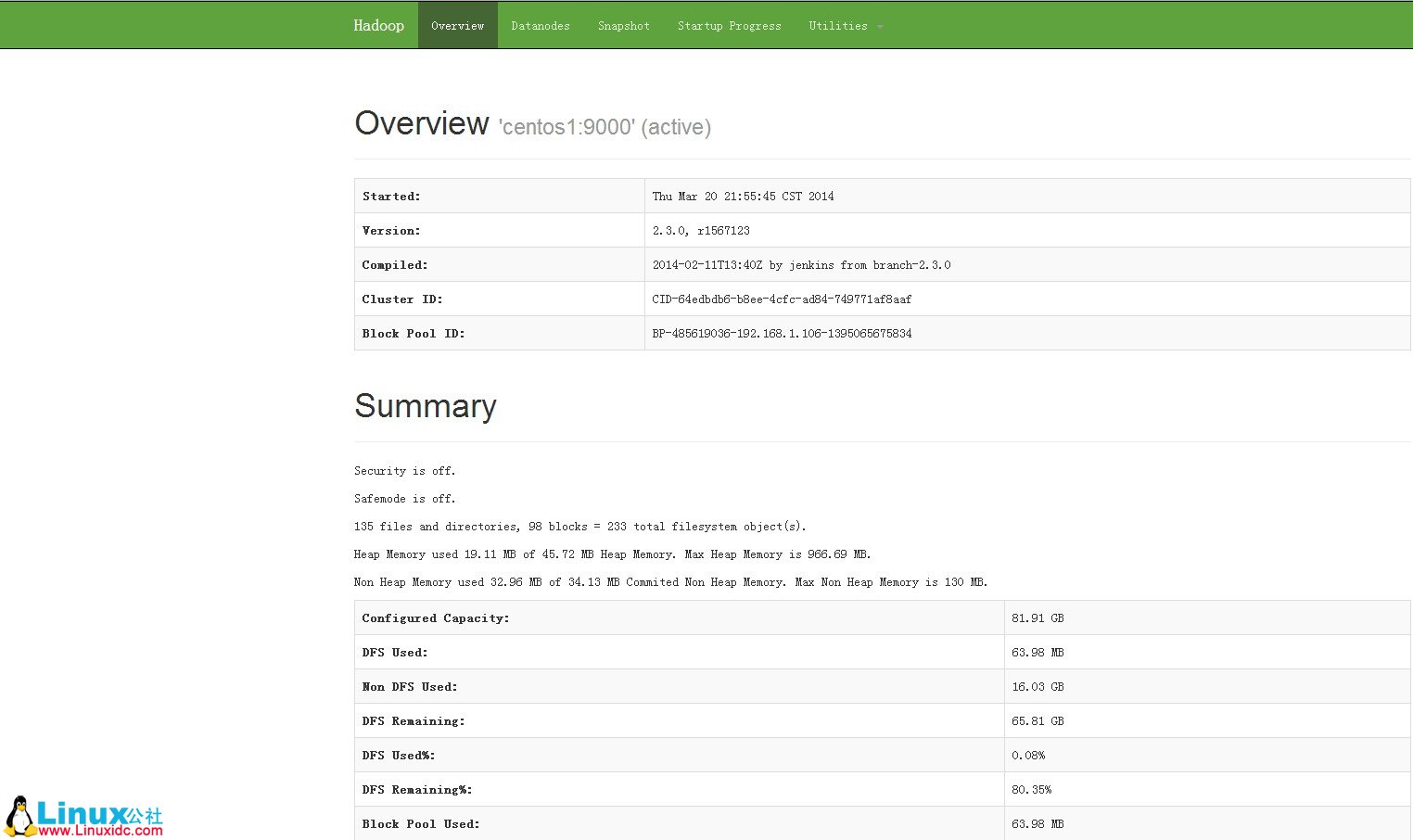The image size is (1413, 840).
Task: Open the Snapshot tab
Action: 623,25
